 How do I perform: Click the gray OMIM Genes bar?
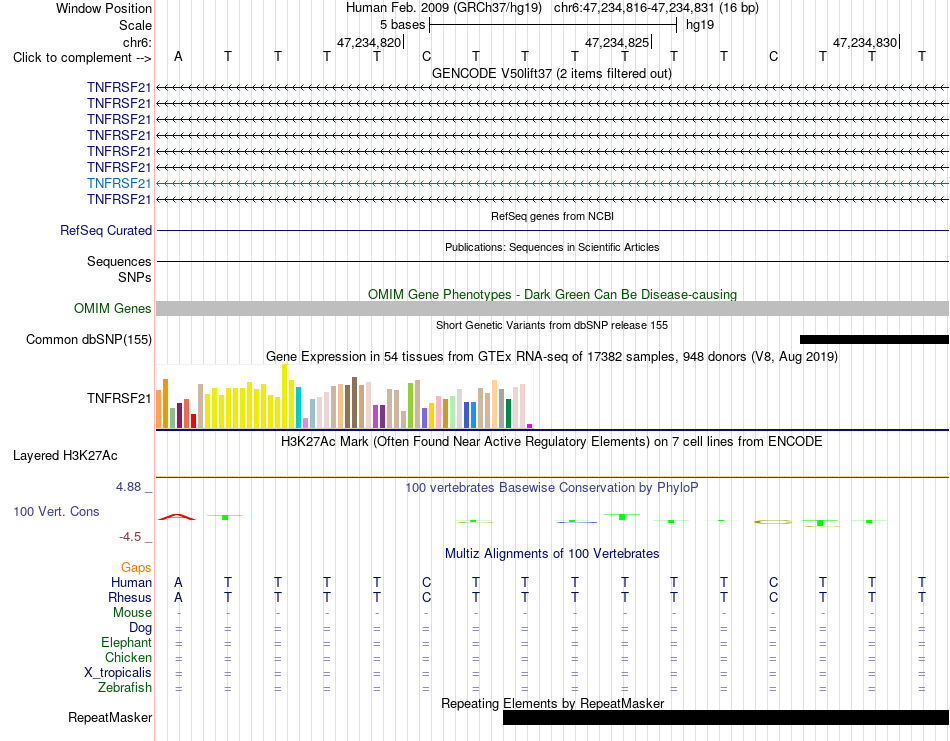pos(553,308)
